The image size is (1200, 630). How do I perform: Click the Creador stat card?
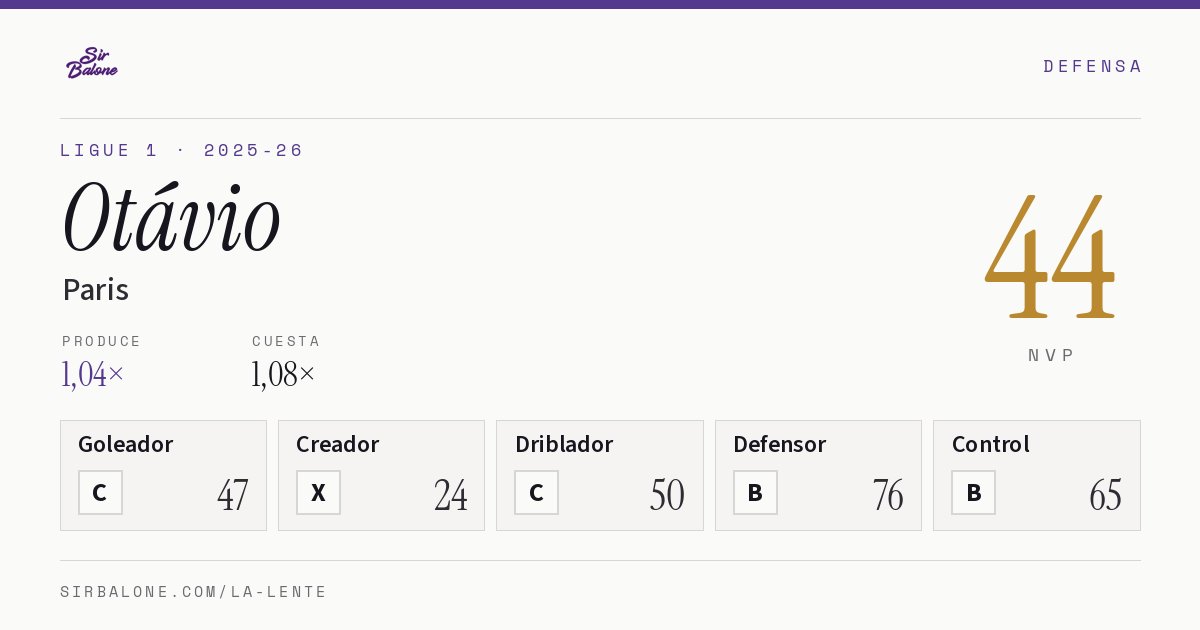381,475
